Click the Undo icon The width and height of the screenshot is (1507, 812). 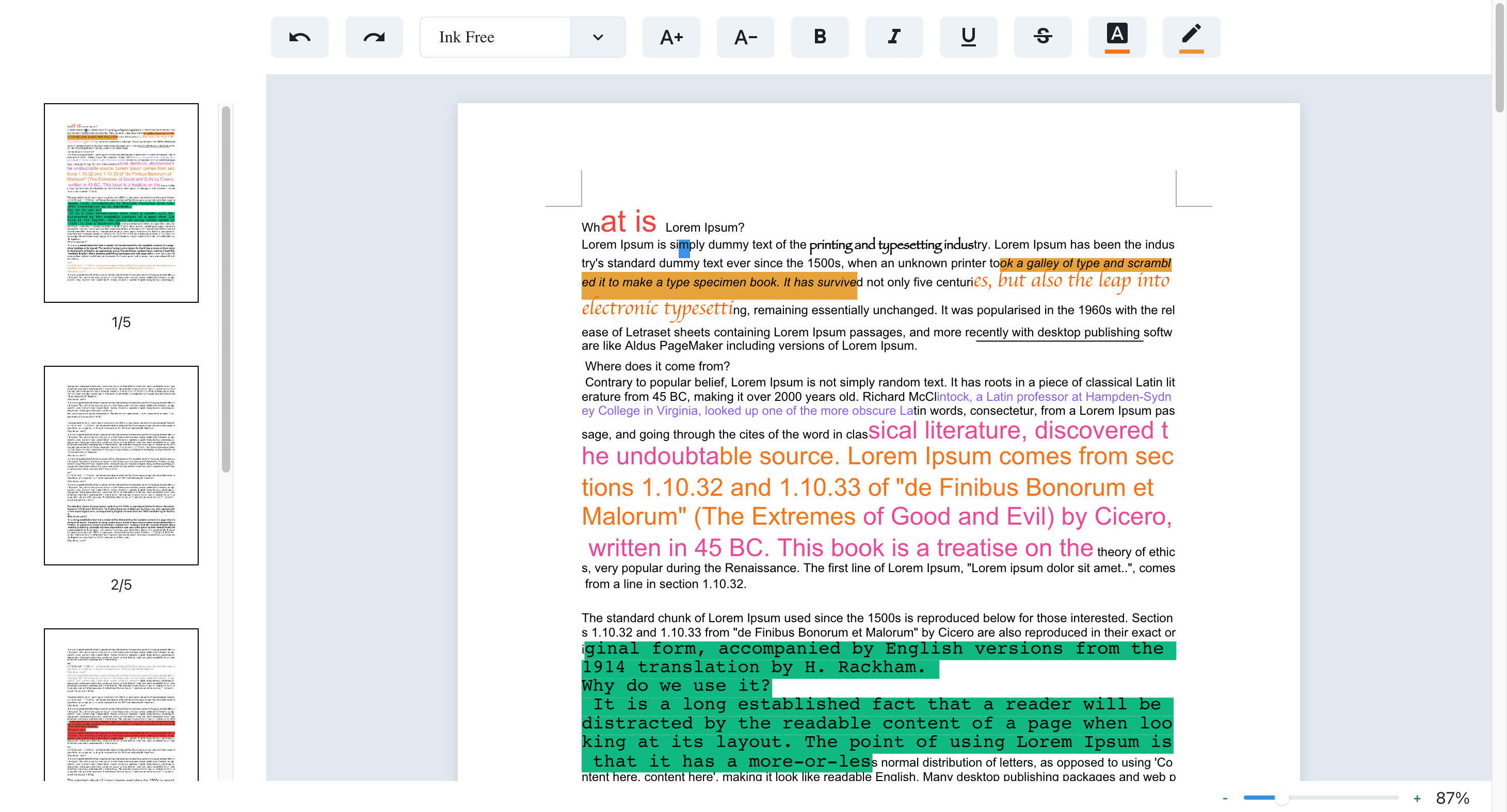coord(299,37)
